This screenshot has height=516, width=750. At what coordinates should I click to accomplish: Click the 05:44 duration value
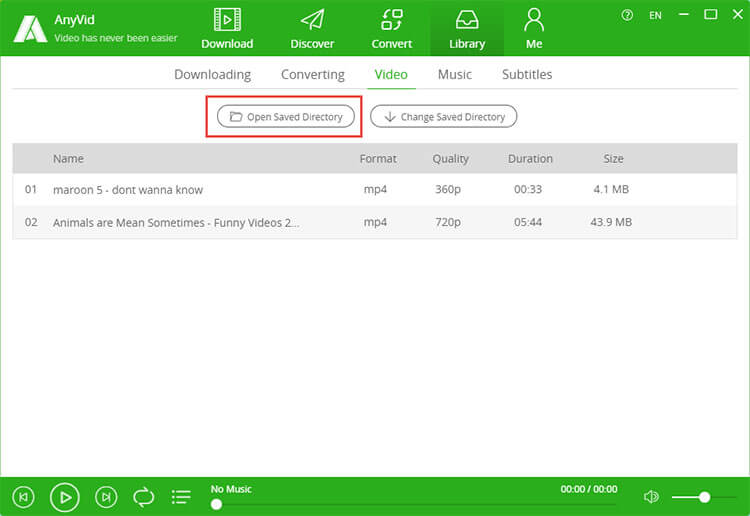tap(528, 222)
